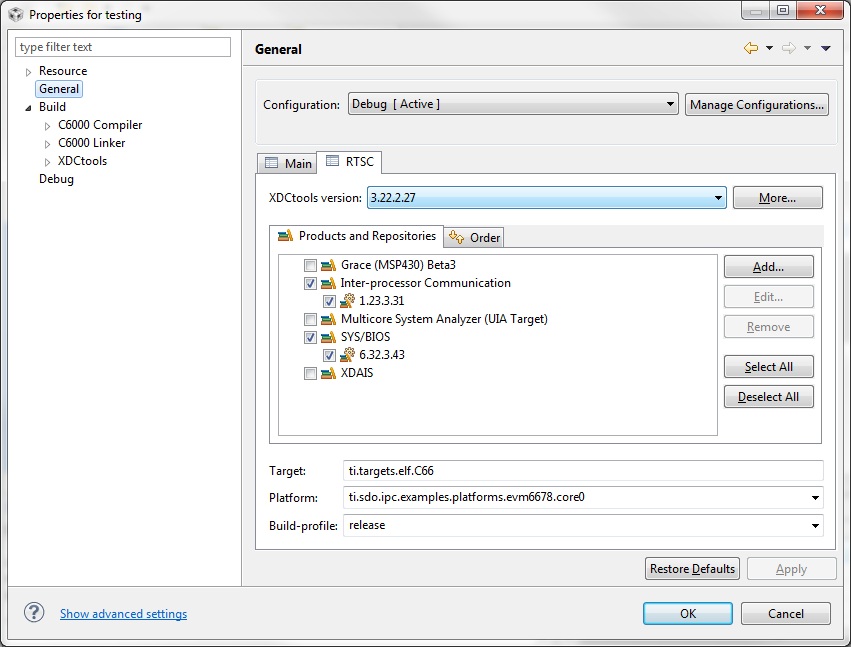Uncheck the 1.23.3.31 version checkbox
This screenshot has width=851, height=647.
329,301
